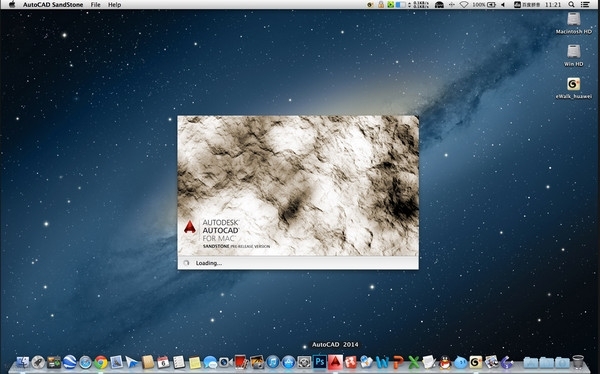600x374 pixels.
Task: Open the AutoCAD SandStone app menu
Action: (53, 5)
